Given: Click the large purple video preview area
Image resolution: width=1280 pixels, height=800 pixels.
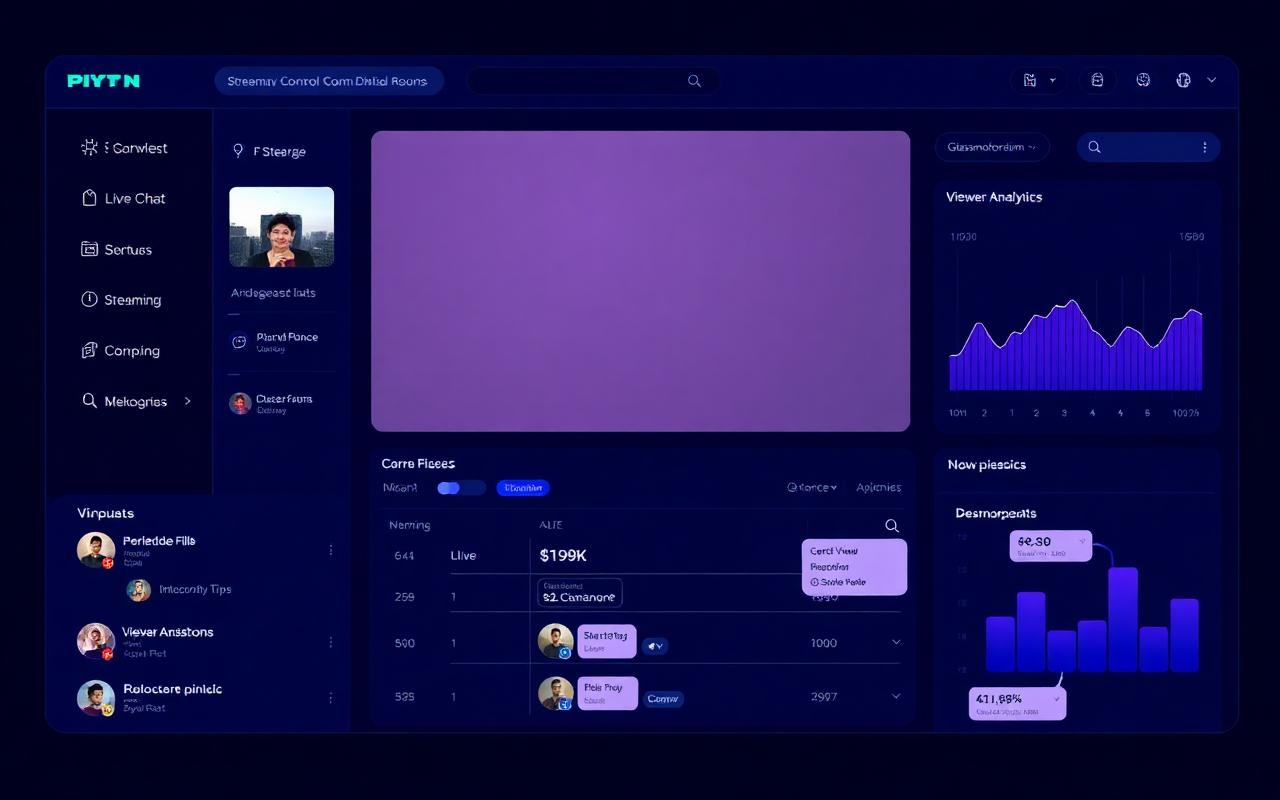Looking at the screenshot, I should [641, 281].
